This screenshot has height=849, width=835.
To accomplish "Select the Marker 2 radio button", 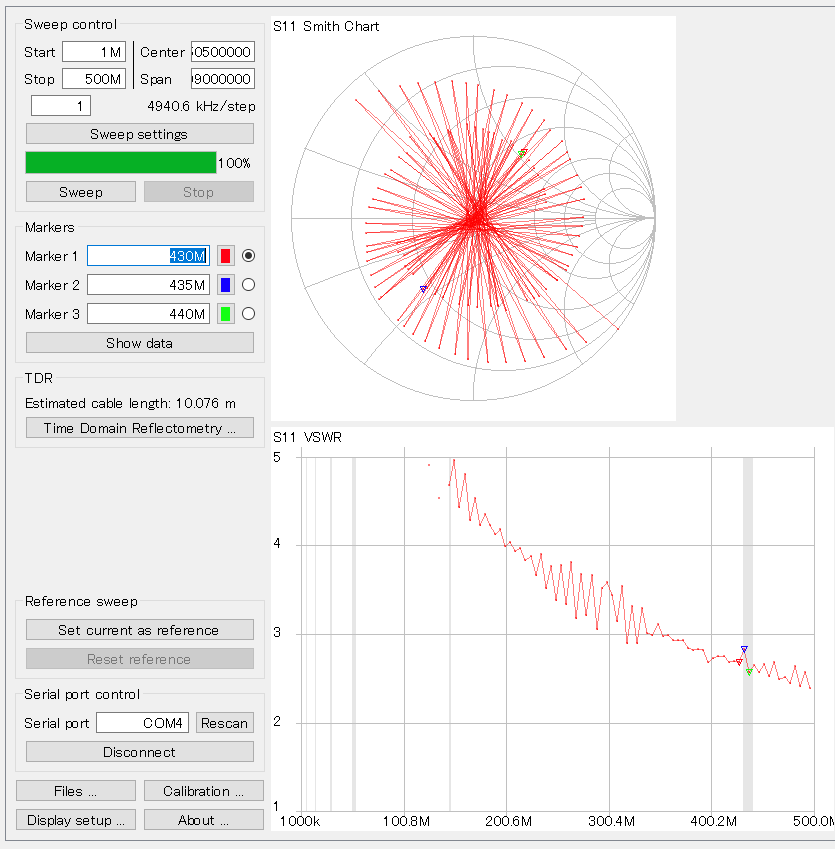I will (x=249, y=285).
